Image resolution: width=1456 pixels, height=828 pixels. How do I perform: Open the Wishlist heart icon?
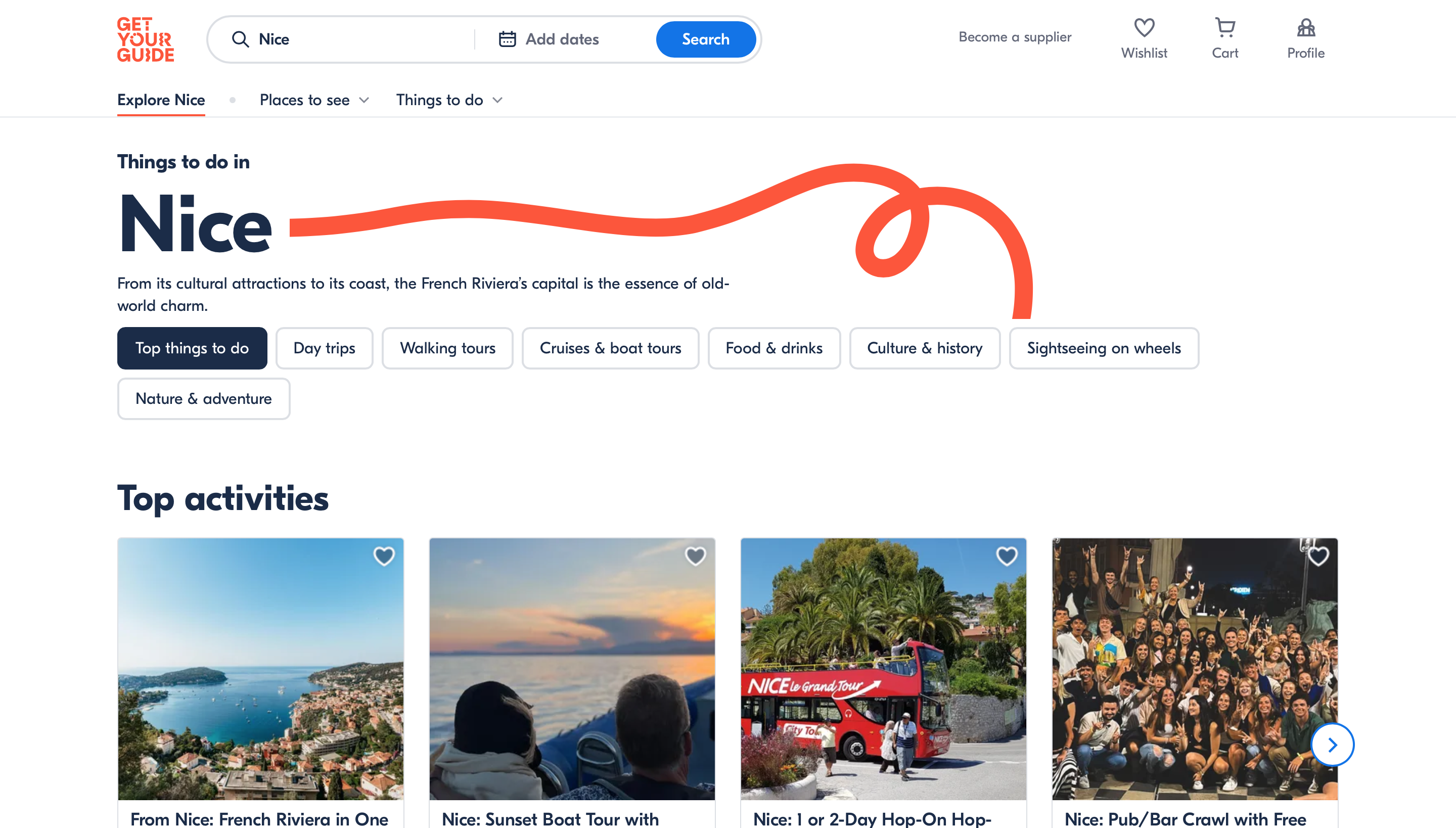click(x=1144, y=28)
